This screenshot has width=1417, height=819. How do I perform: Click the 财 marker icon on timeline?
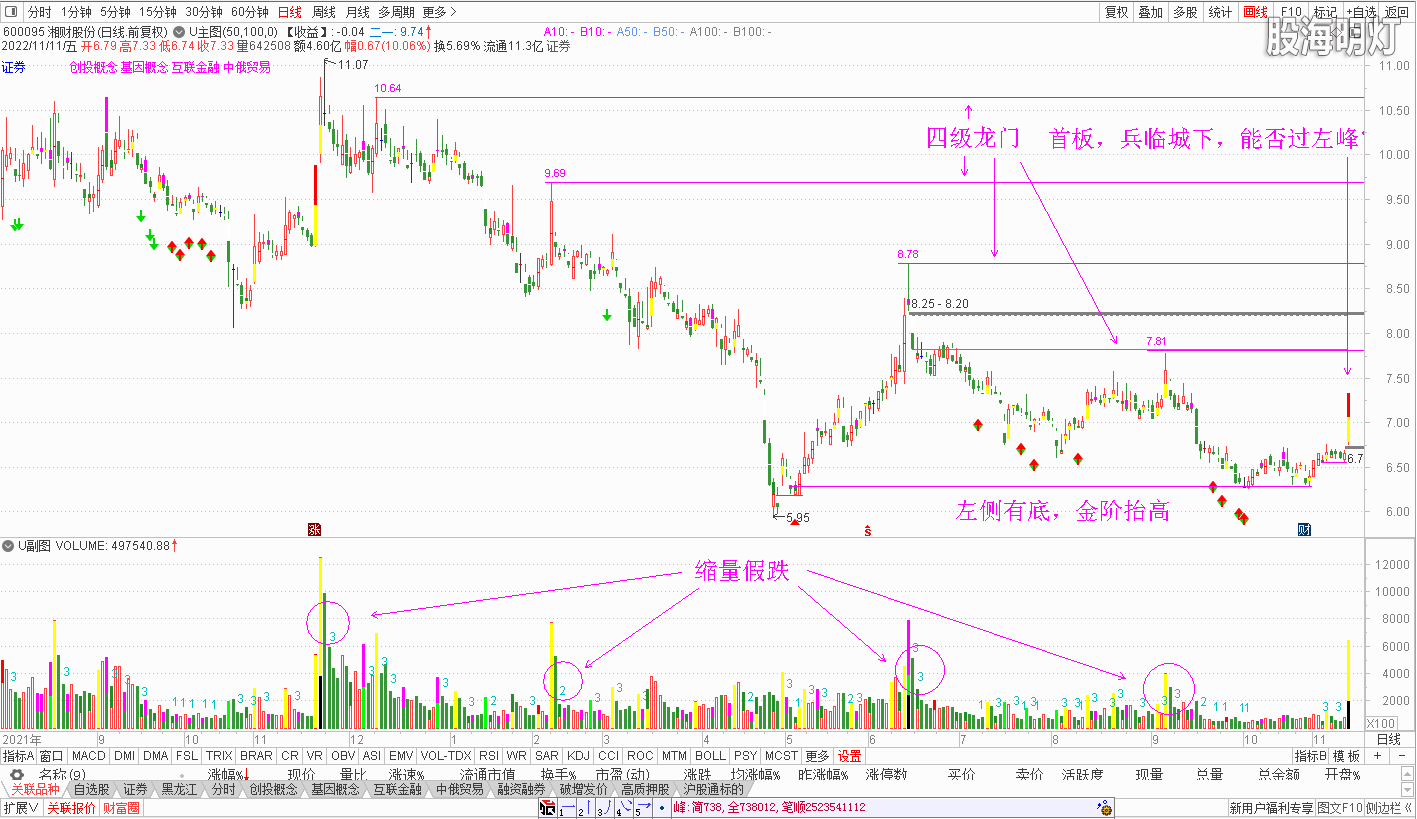[1304, 529]
